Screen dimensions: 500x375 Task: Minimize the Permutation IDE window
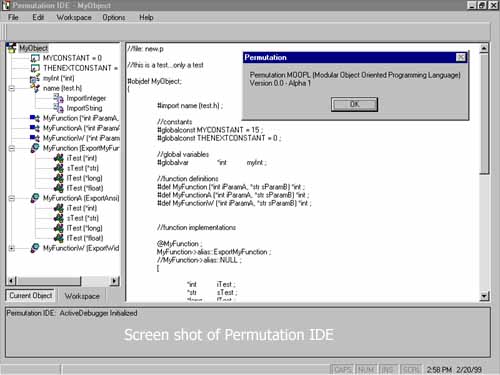click(x=472, y=5)
